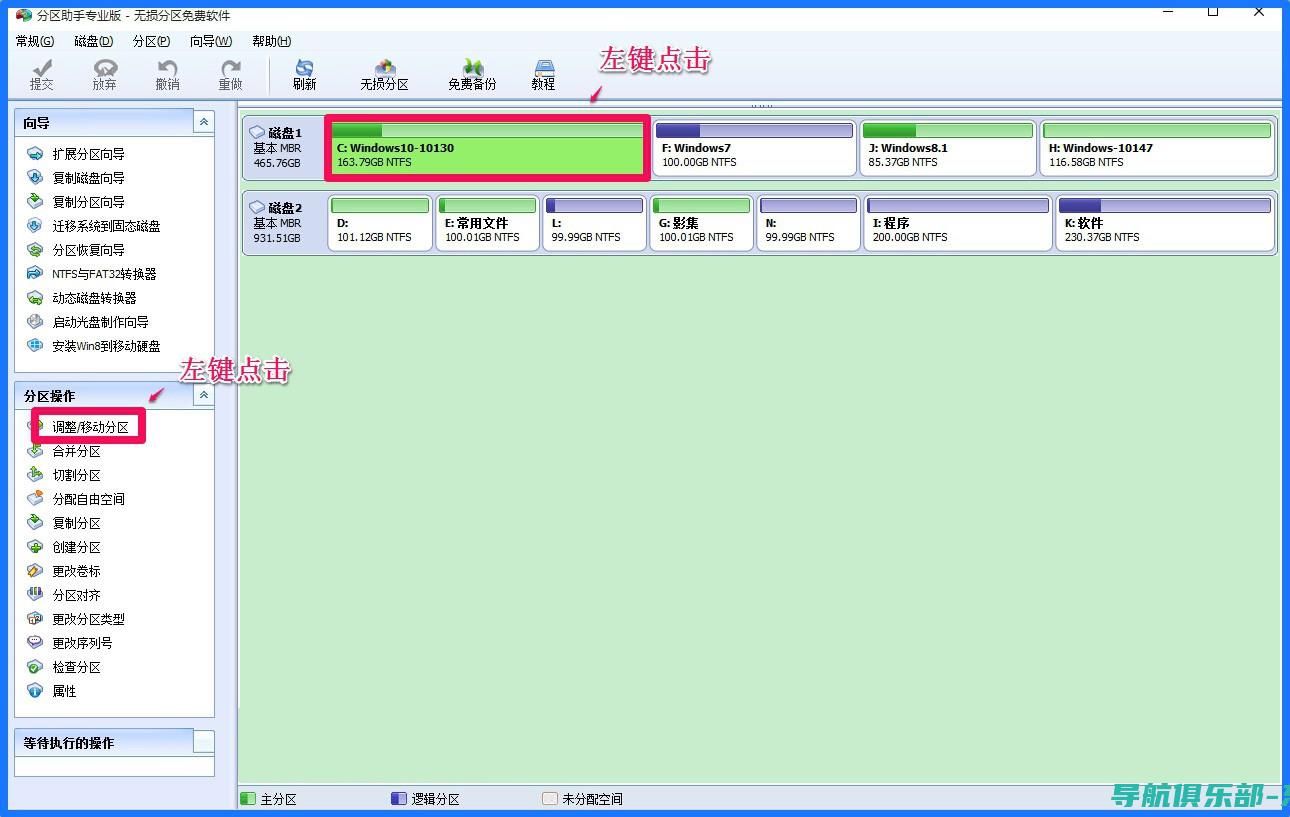Open the 启动光盘制作向导

point(88,322)
